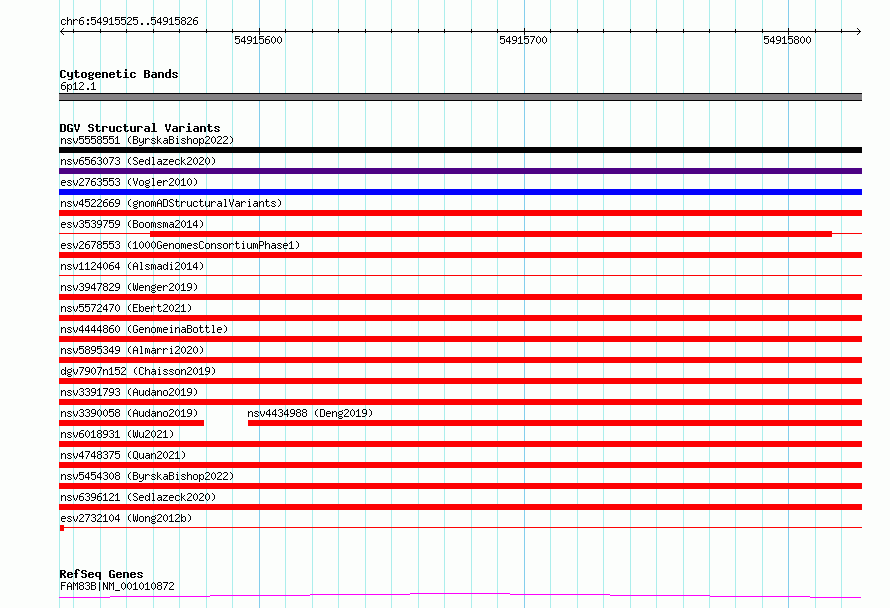Click variant label nsv3947829 (Wenger2019)
This screenshot has width=890, height=608.
[x=129, y=287]
